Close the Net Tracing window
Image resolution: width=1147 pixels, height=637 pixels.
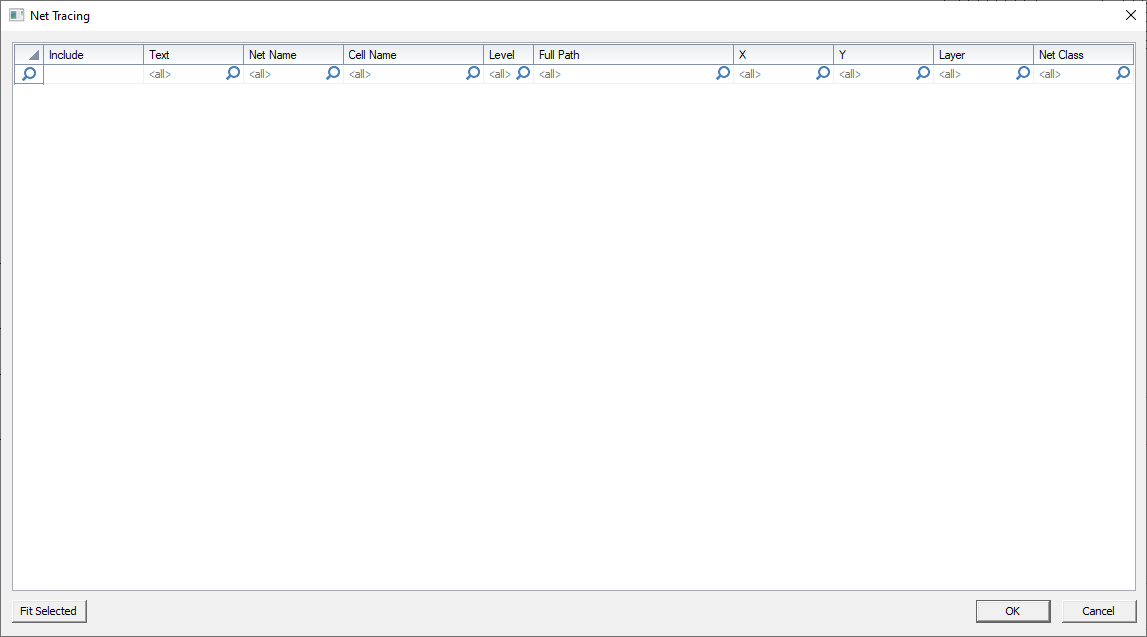click(x=1131, y=15)
